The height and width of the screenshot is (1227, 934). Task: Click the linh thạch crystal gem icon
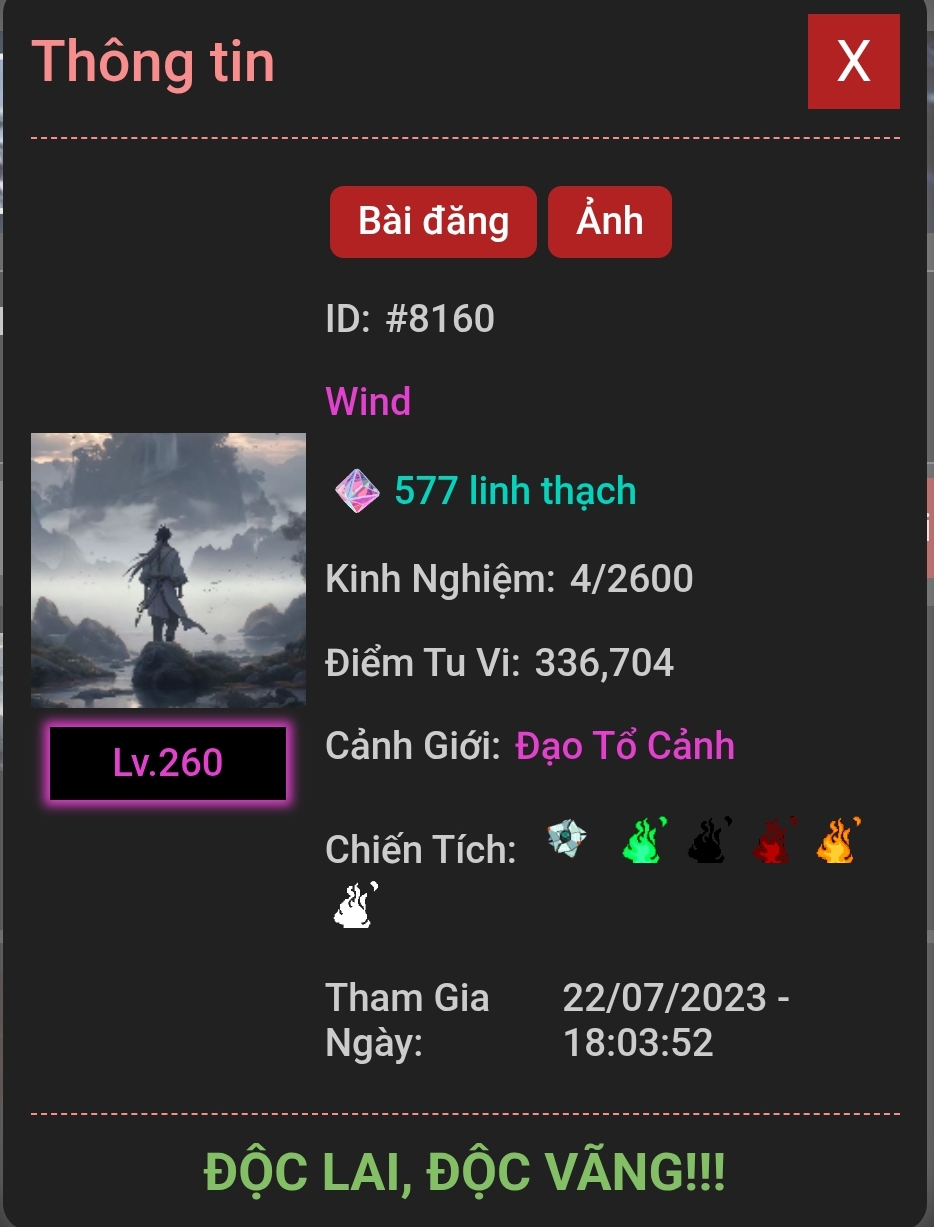pyautogui.click(x=357, y=491)
